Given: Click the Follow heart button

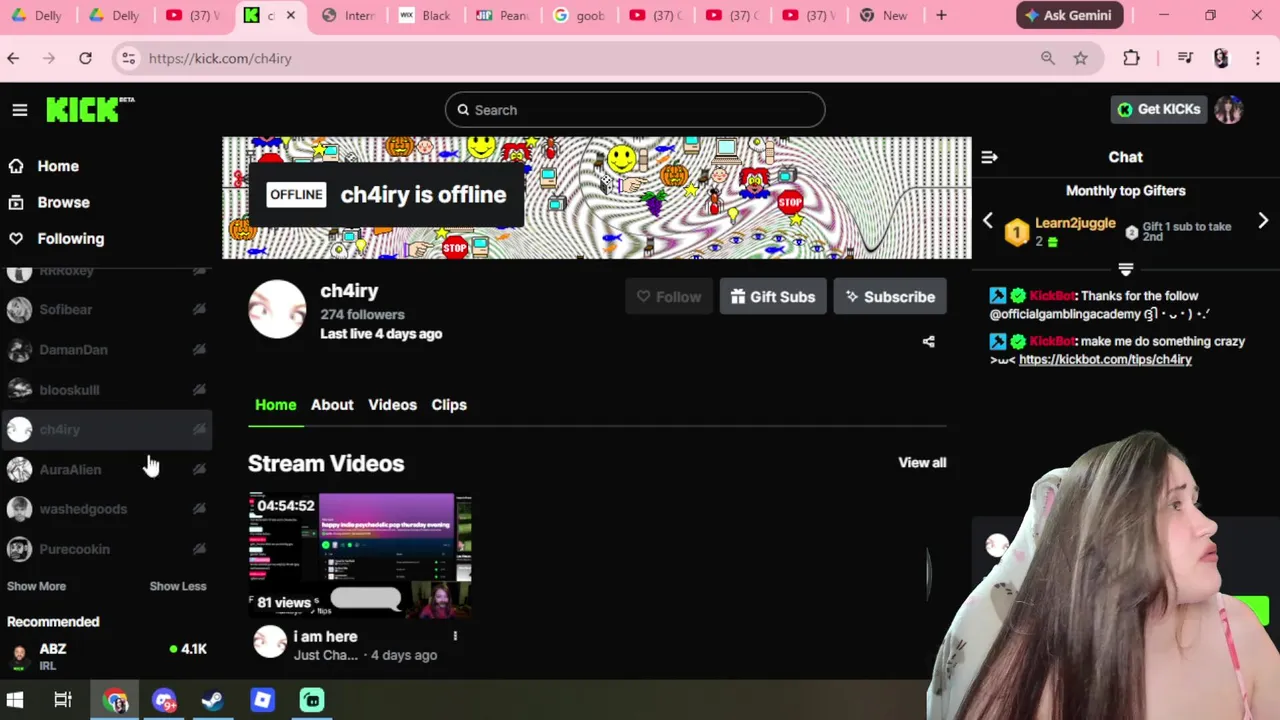Looking at the screenshot, I should (669, 297).
